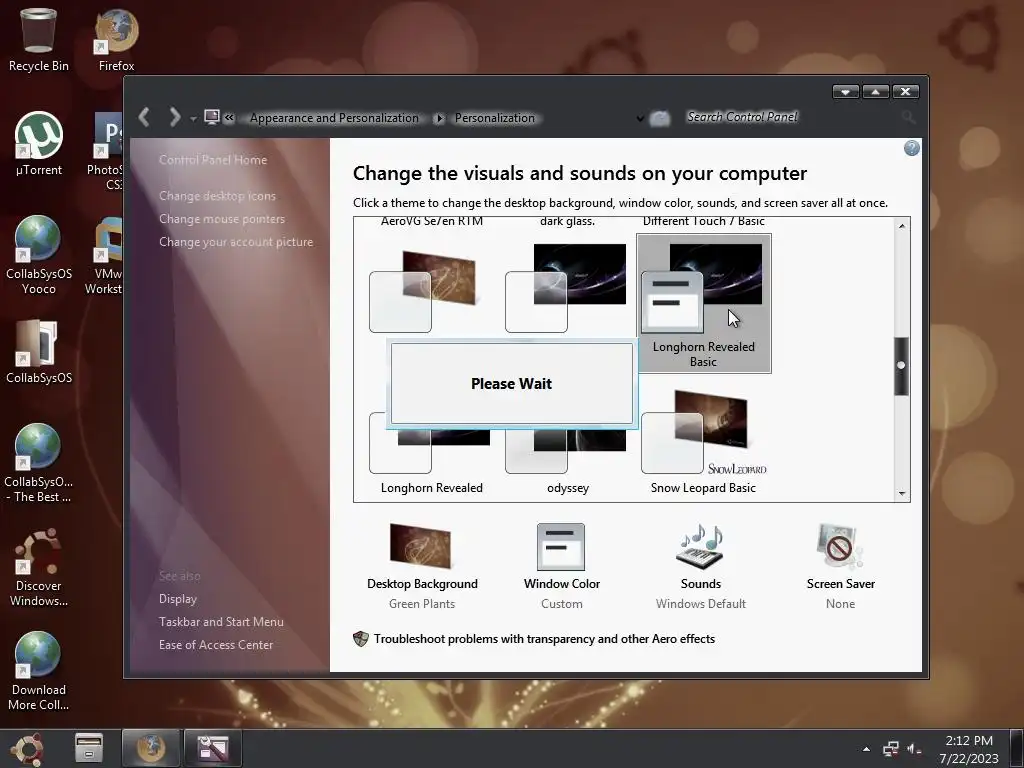Open the clock showing 2:12 PM

969,749
